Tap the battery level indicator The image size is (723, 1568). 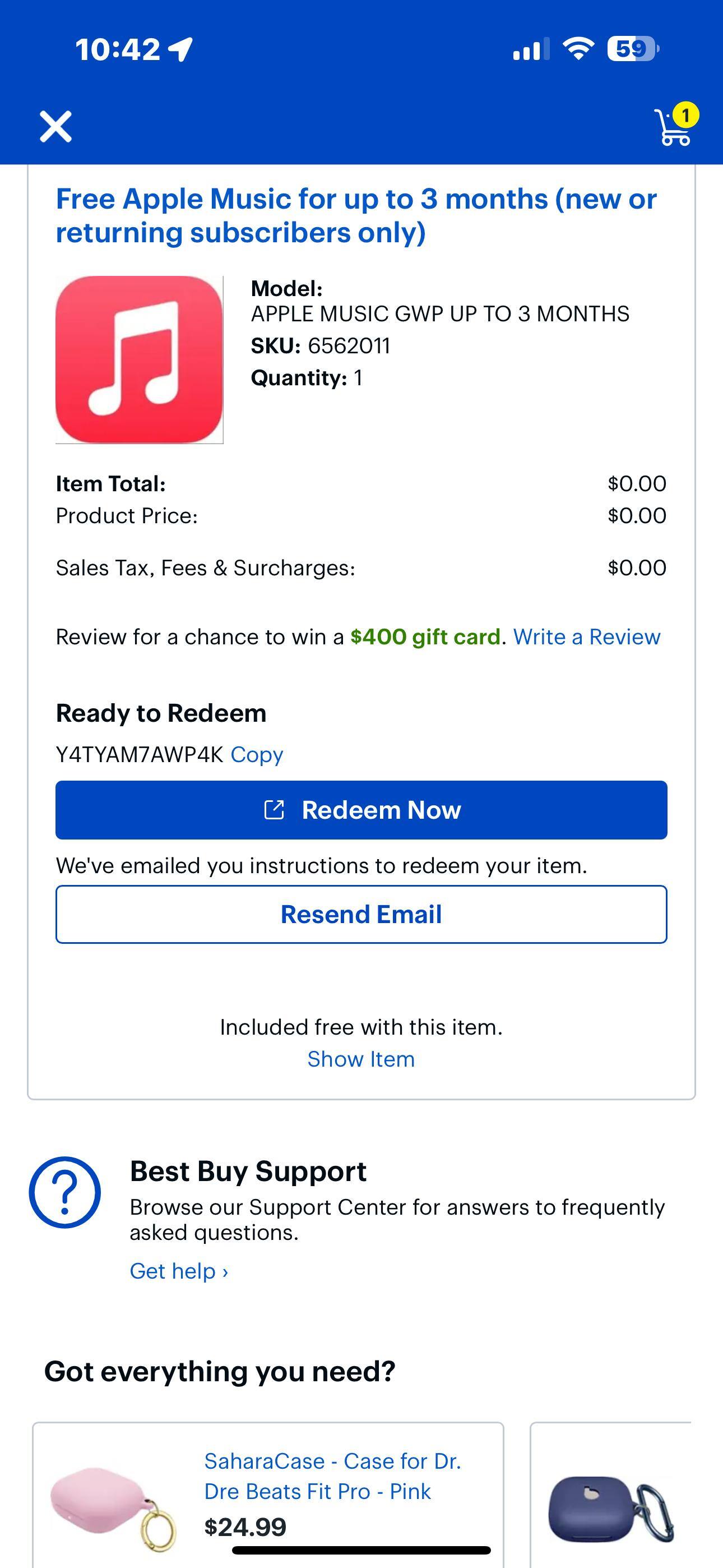click(632, 49)
